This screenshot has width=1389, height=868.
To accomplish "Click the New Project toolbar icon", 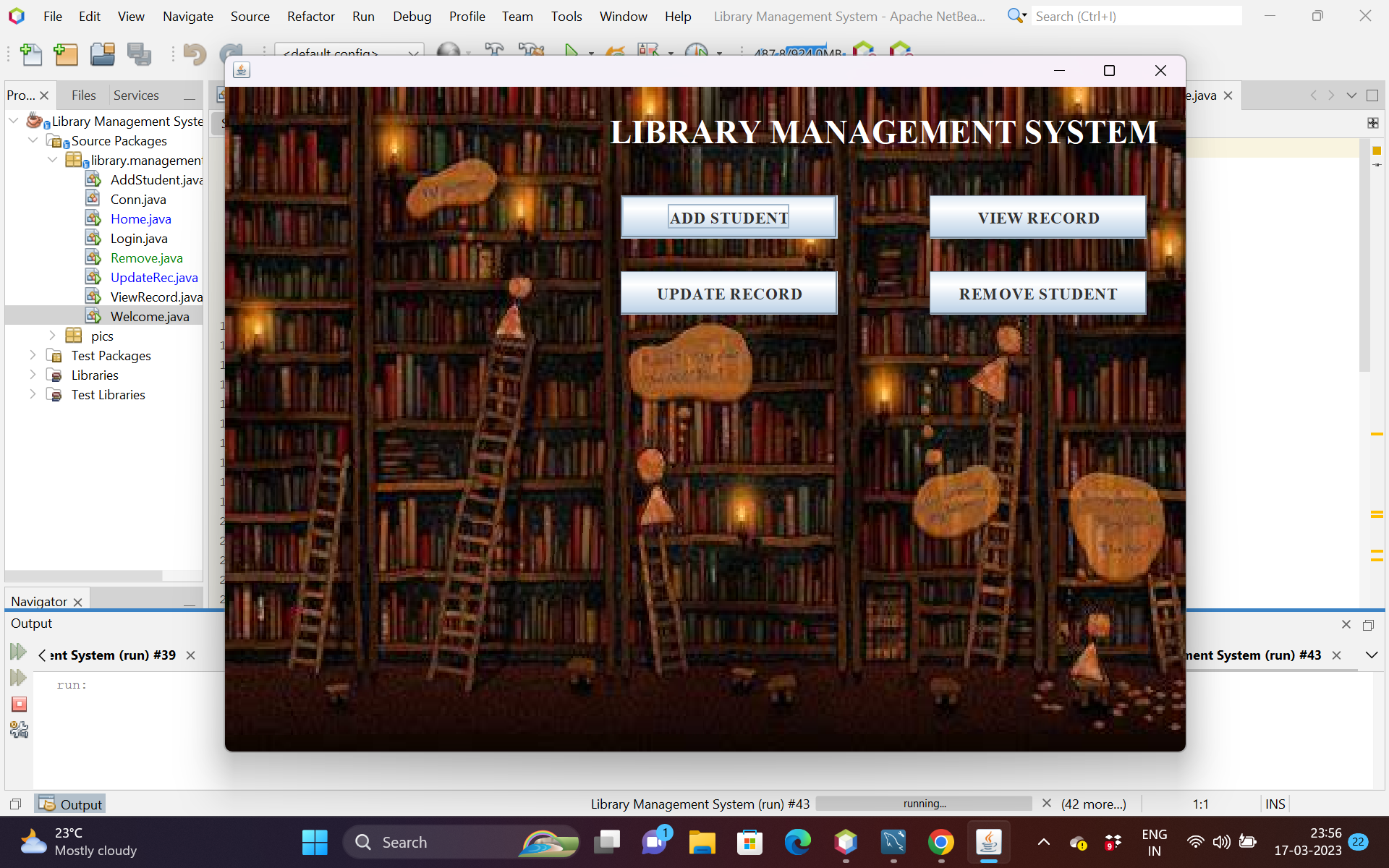I will (x=66, y=54).
